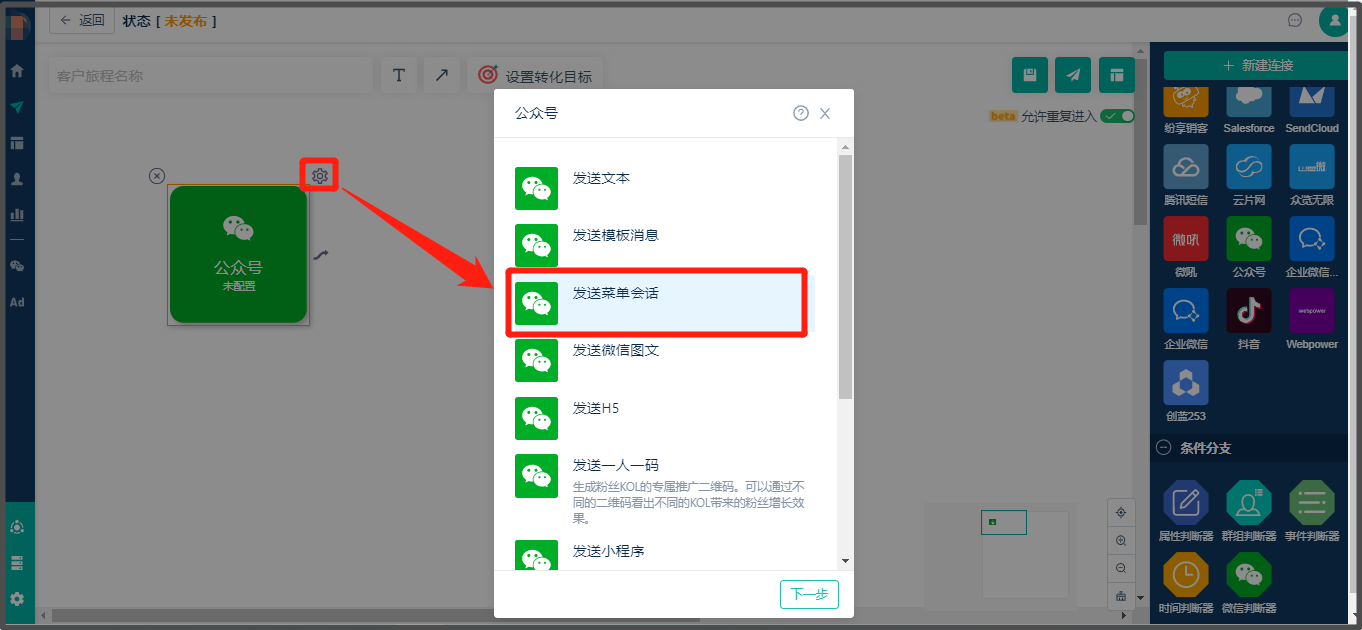The image size is (1362, 630).
Task: Select the 云片网 connector
Action: point(1248,167)
